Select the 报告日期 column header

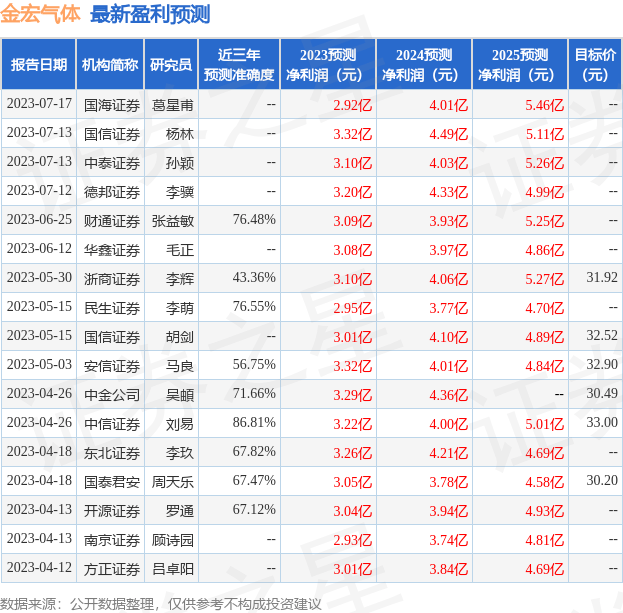(x=39, y=64)
